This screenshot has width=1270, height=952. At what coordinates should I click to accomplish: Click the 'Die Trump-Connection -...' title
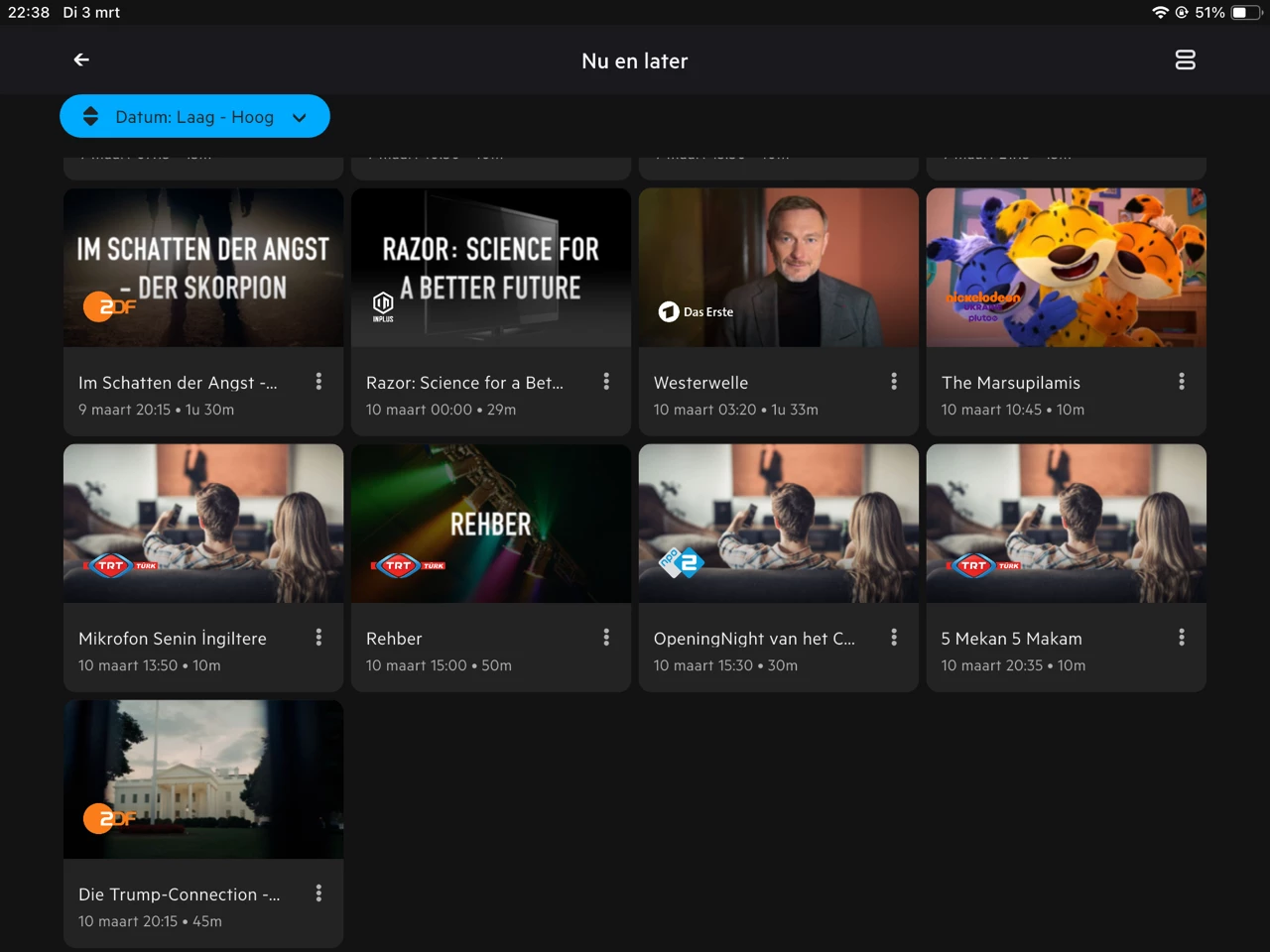(x=180, y=894)
